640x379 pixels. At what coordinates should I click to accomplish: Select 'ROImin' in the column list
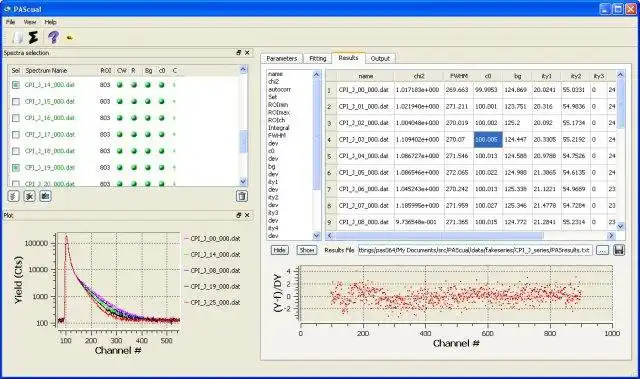pos(278,105)
